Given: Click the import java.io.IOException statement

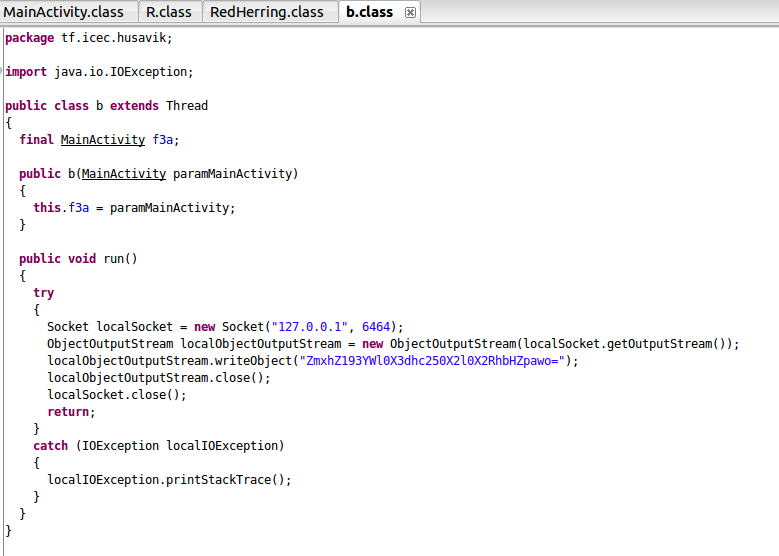Looking at the screenshot, I should point(98,72).
